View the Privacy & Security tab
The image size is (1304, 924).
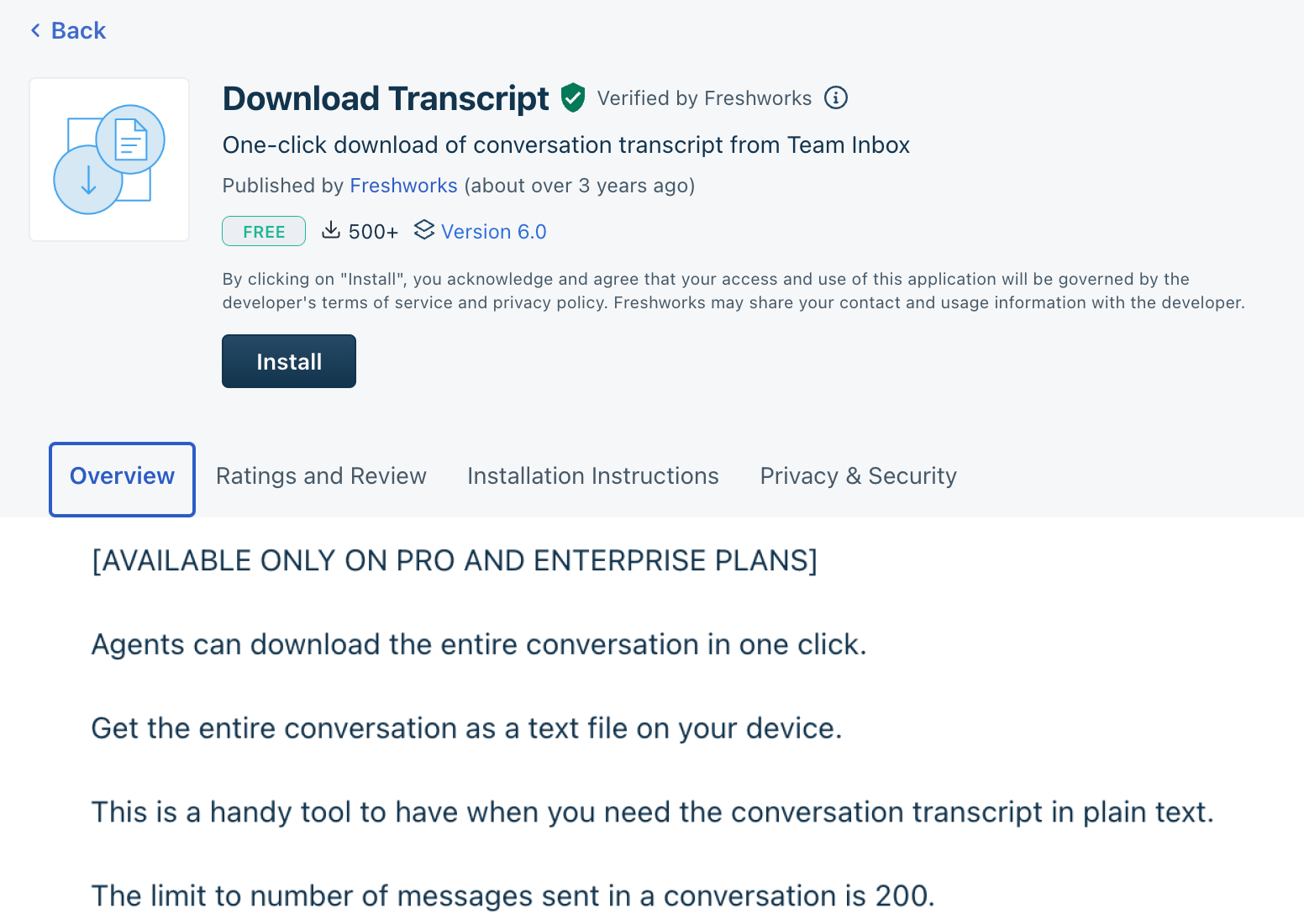pyautogui.click(x=858, y=475)
